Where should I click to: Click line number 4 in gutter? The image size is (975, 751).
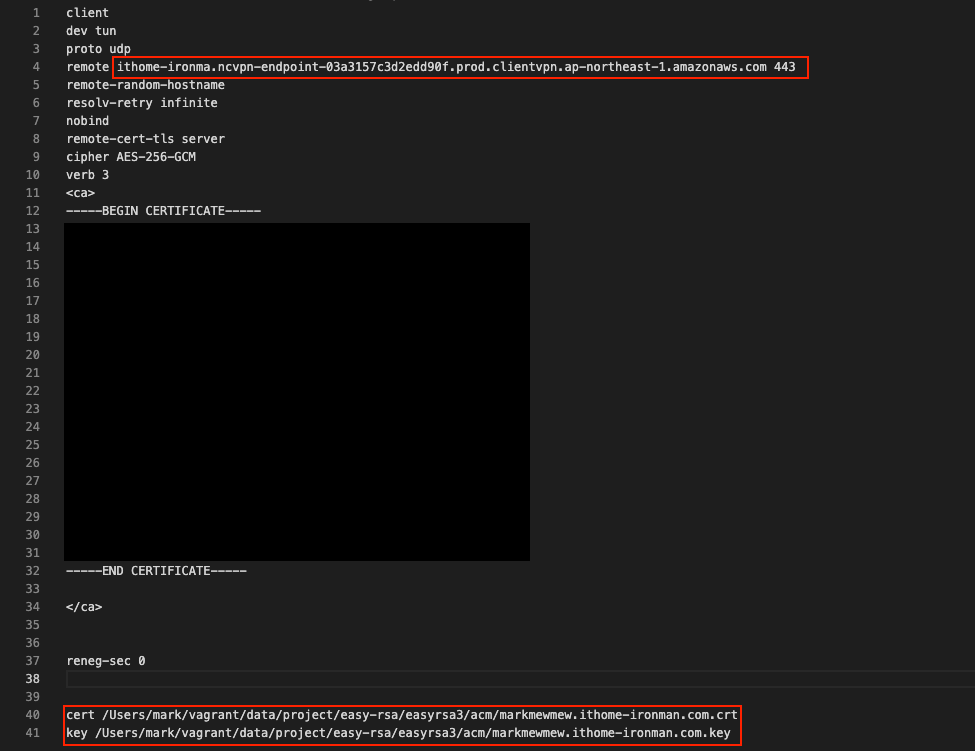pos(36,67)
